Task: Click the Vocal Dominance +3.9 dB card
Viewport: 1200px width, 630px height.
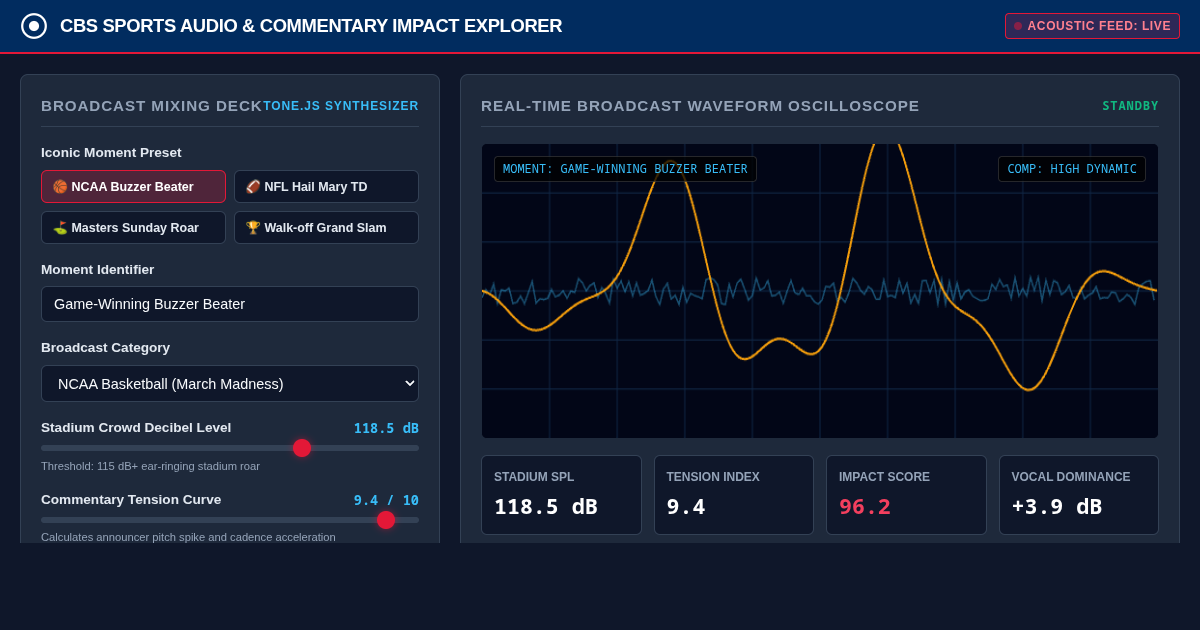Action: pos(1079,495)
